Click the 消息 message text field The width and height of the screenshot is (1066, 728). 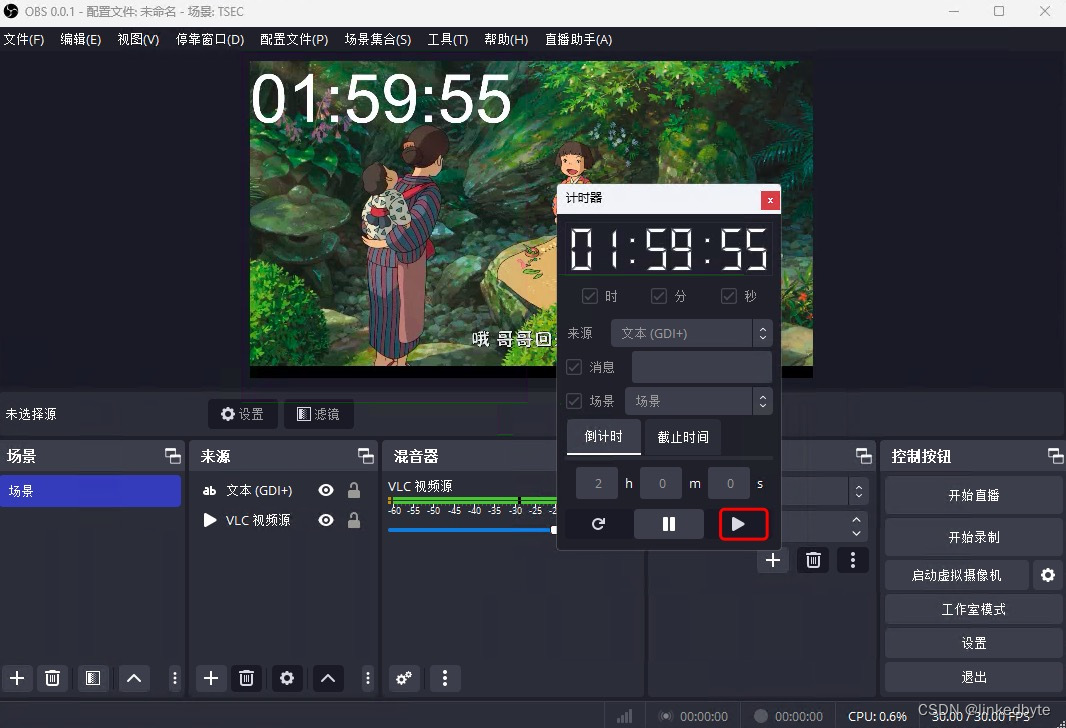702,367
